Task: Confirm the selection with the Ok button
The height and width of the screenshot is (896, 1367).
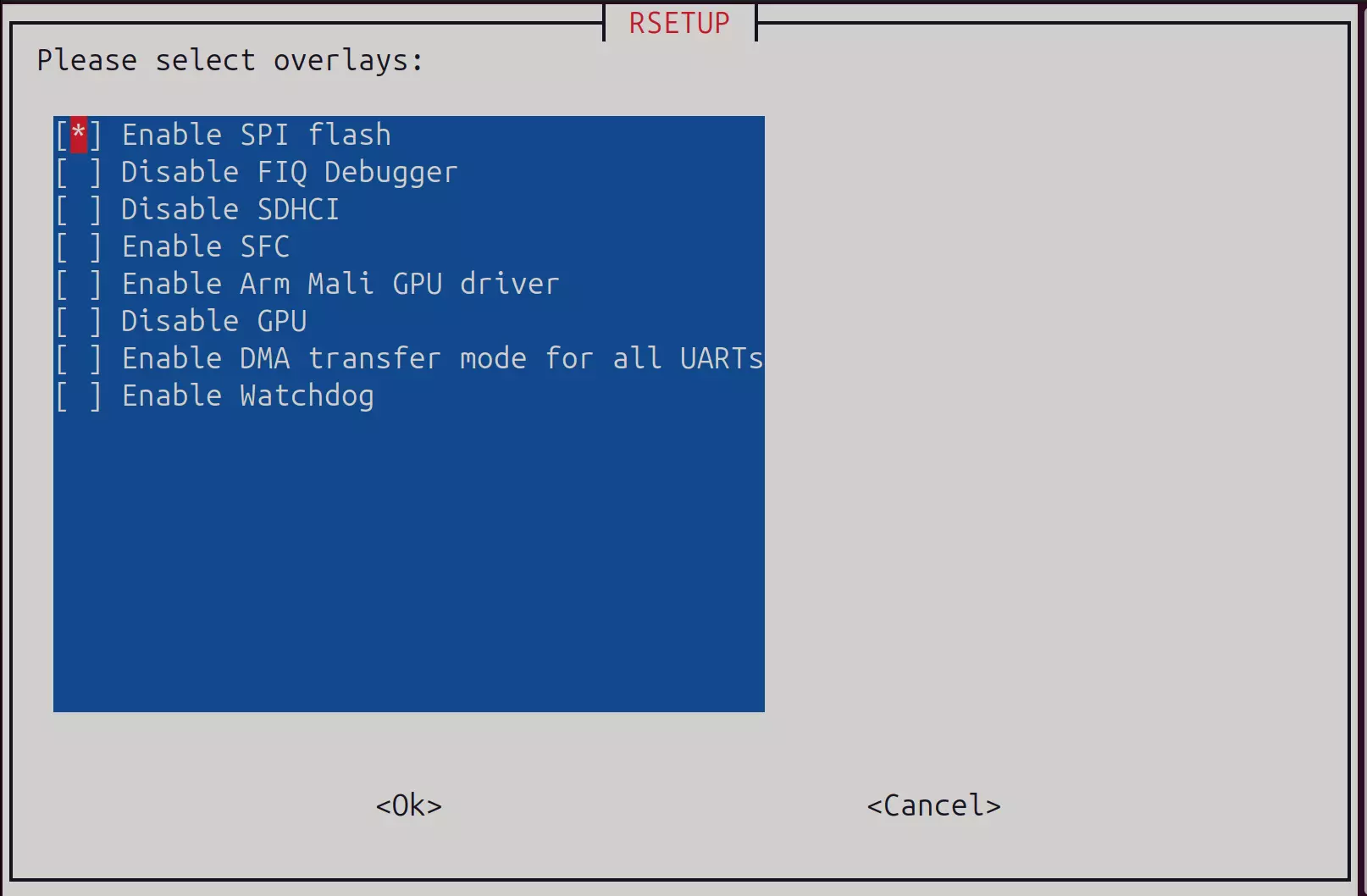Action: pyautogui.click(x=409, y=805)
